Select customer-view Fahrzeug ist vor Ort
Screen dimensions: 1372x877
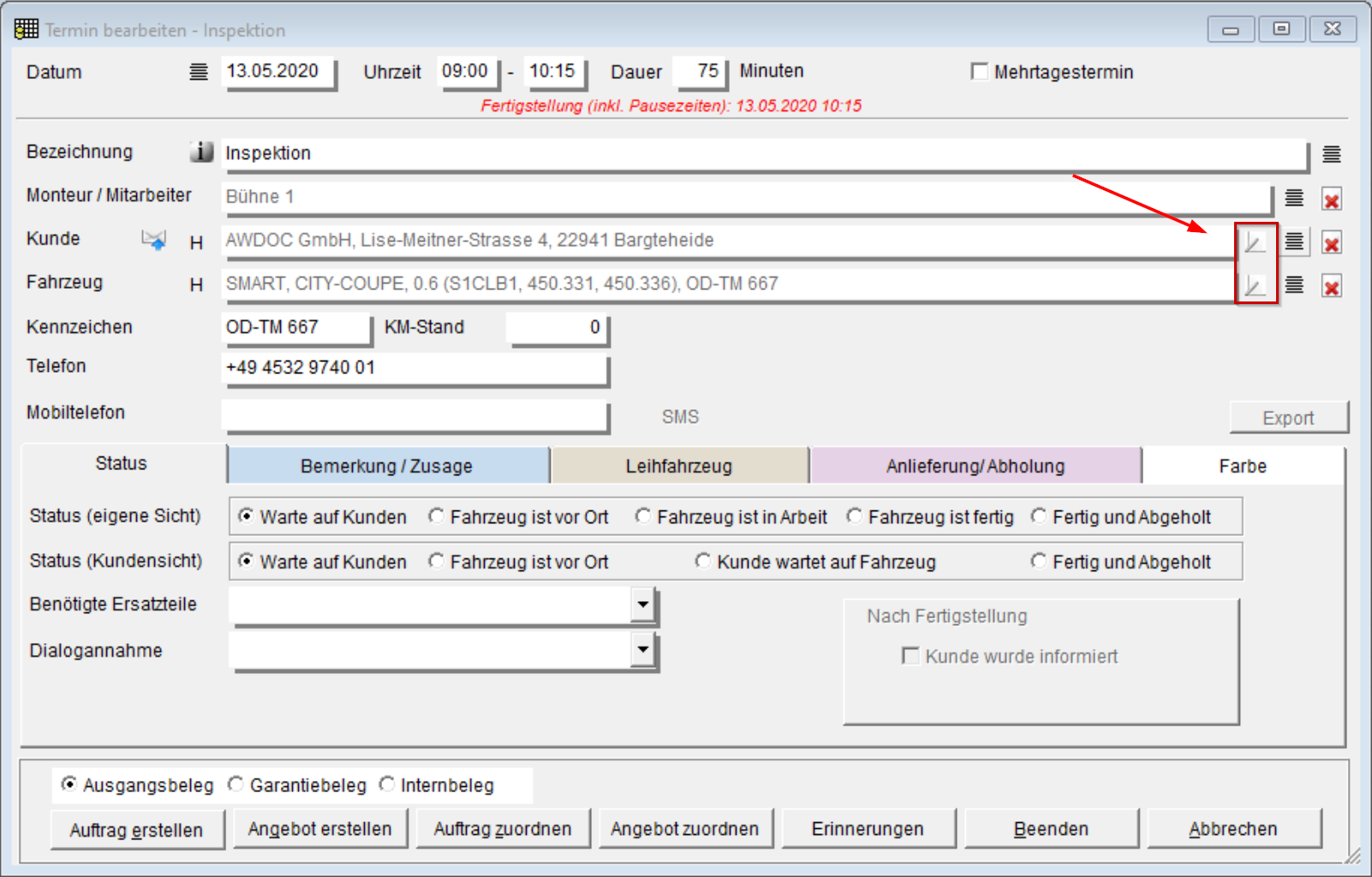[x=436, y=561]
